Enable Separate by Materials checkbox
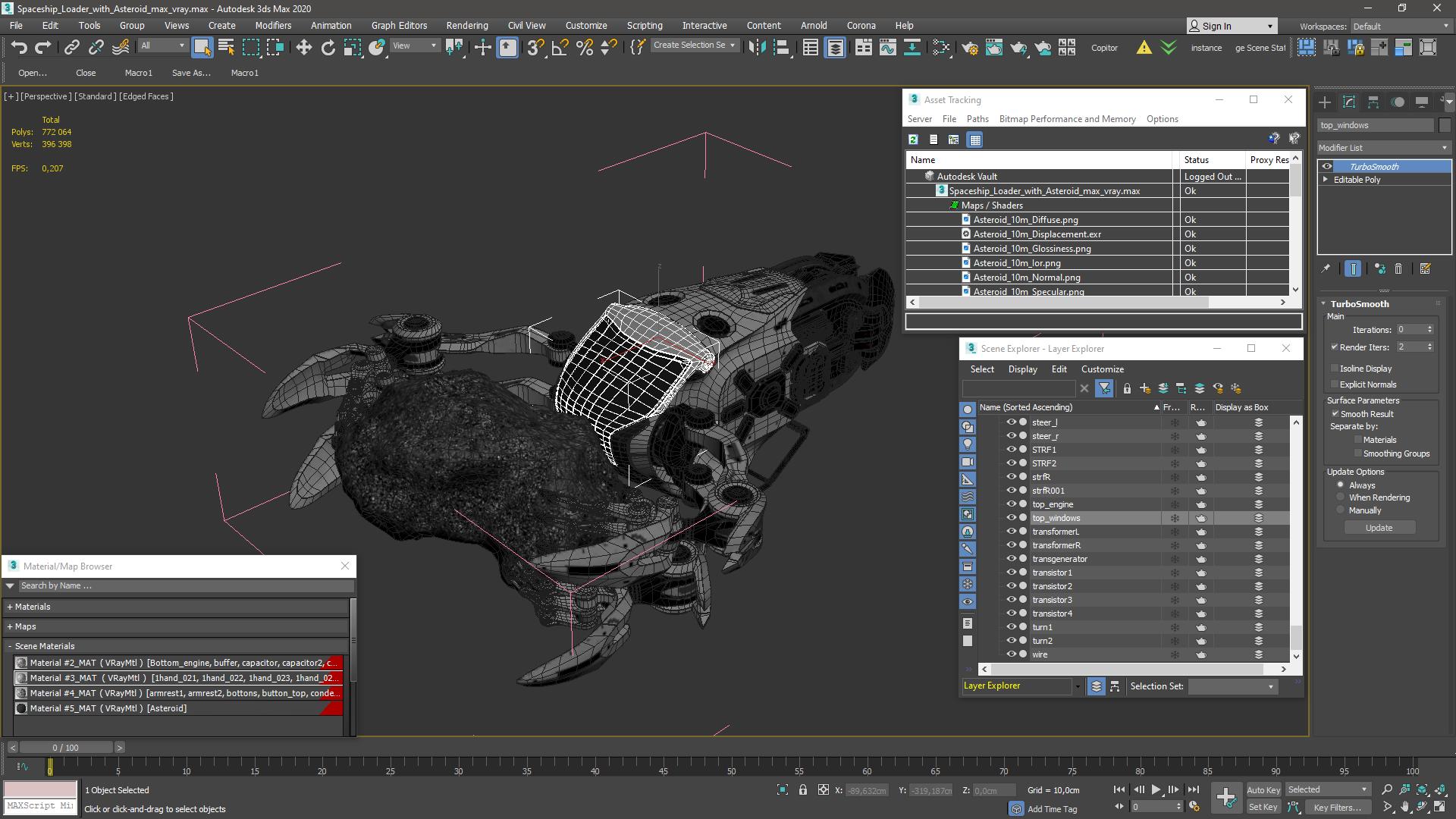Image resolution: width=1456 pixels, height=819 pixels. [x=1358, y=440]
